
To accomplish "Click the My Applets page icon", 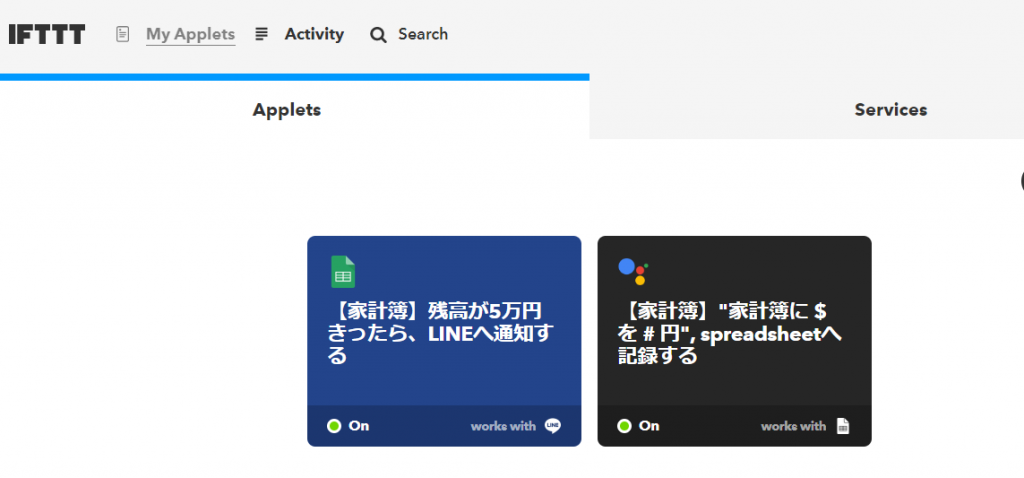I will click(122, 34).
